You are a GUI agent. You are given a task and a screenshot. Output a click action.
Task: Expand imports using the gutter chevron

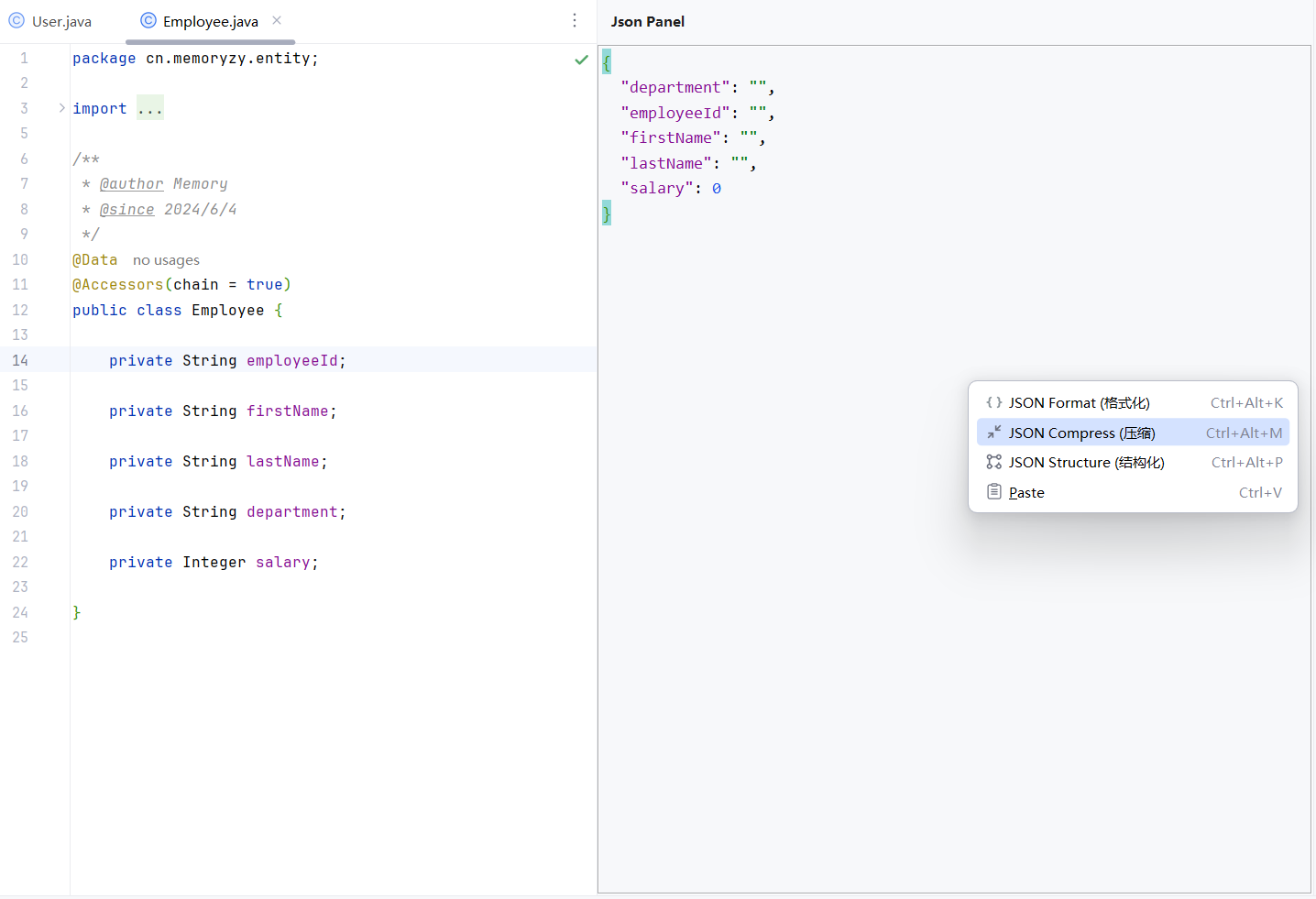point(60,107)
